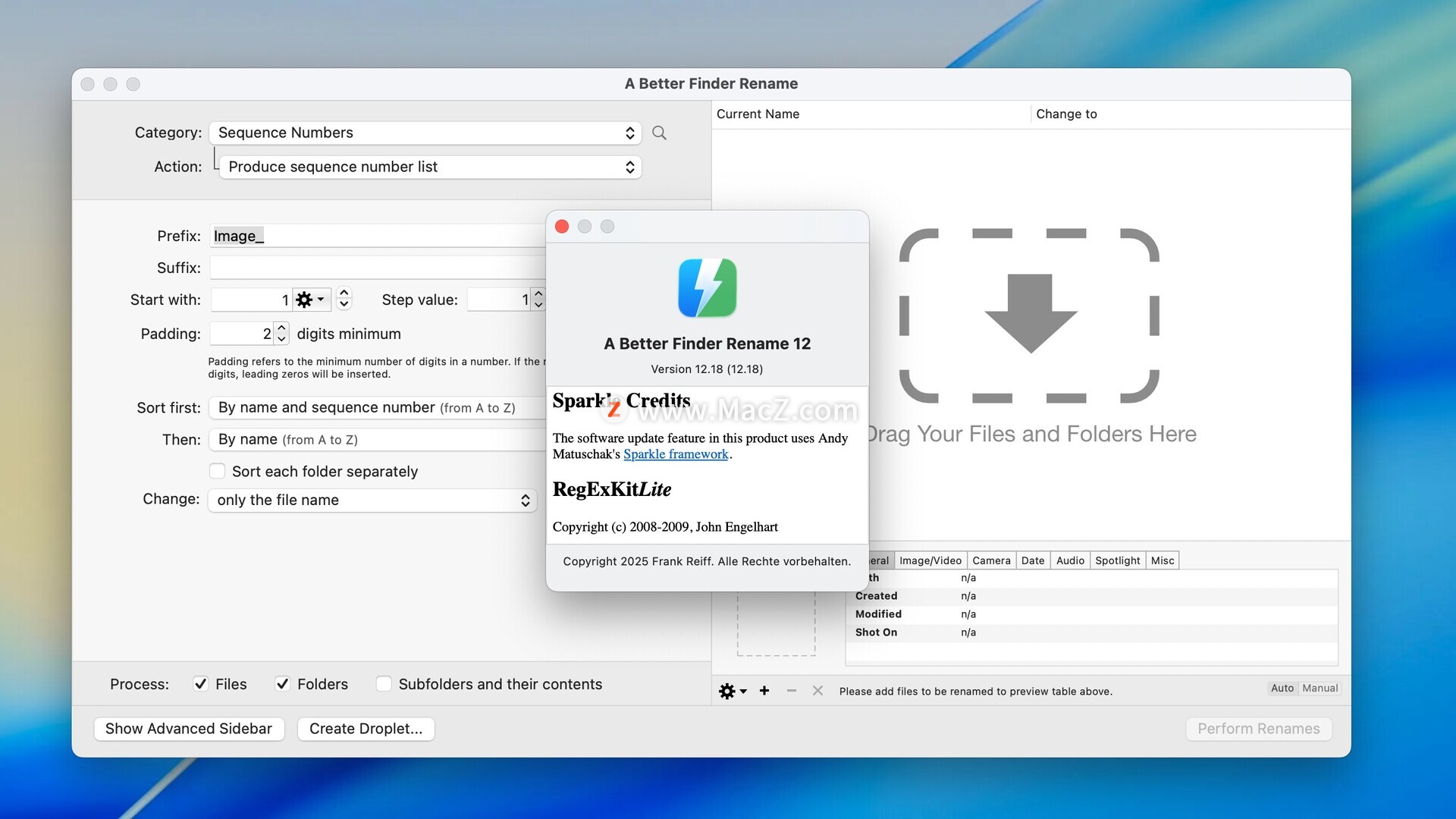Open the Change file name dropdown

click(x=372, y=500)
